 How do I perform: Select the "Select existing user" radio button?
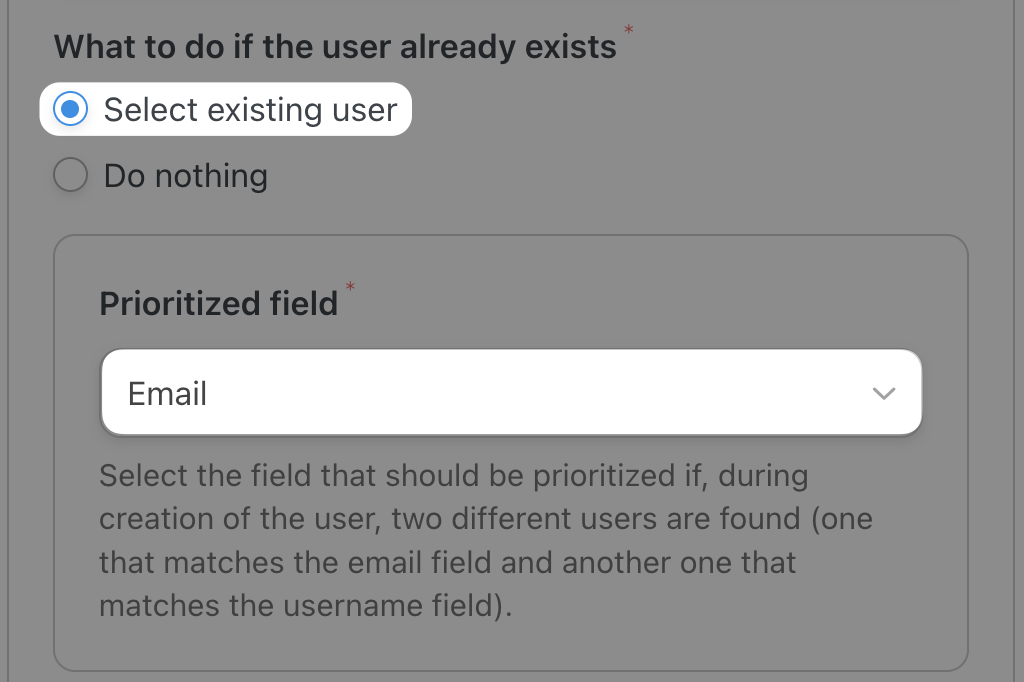tap(71, 109)
